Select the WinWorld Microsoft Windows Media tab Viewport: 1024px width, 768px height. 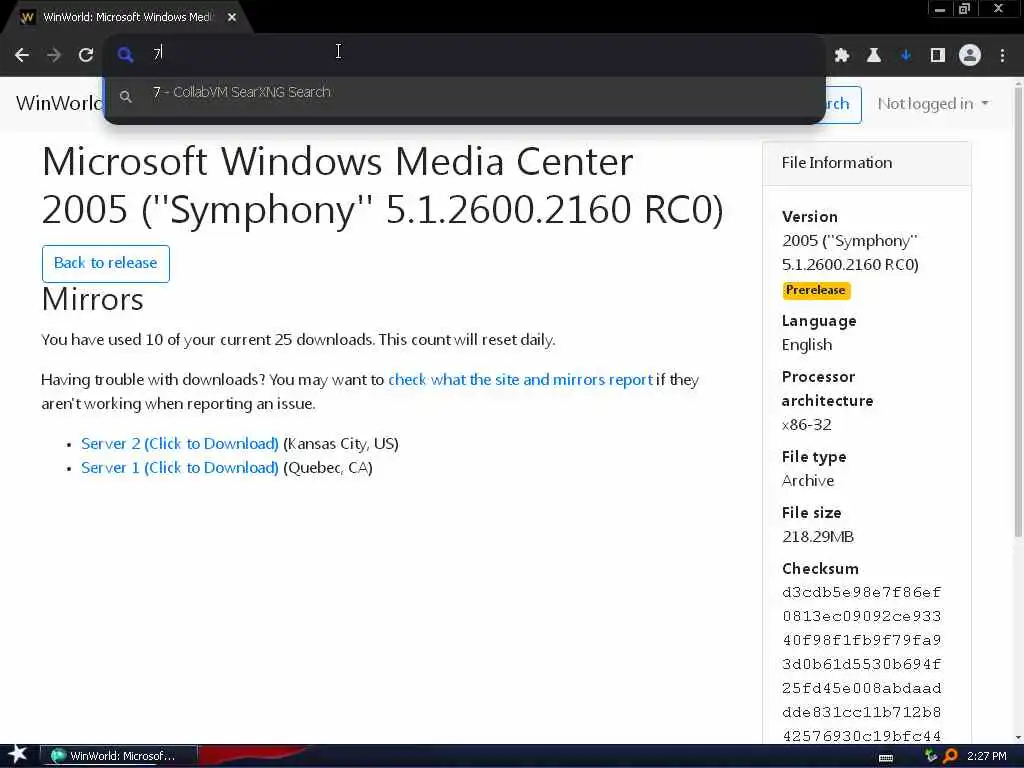(x=127, y=18)
